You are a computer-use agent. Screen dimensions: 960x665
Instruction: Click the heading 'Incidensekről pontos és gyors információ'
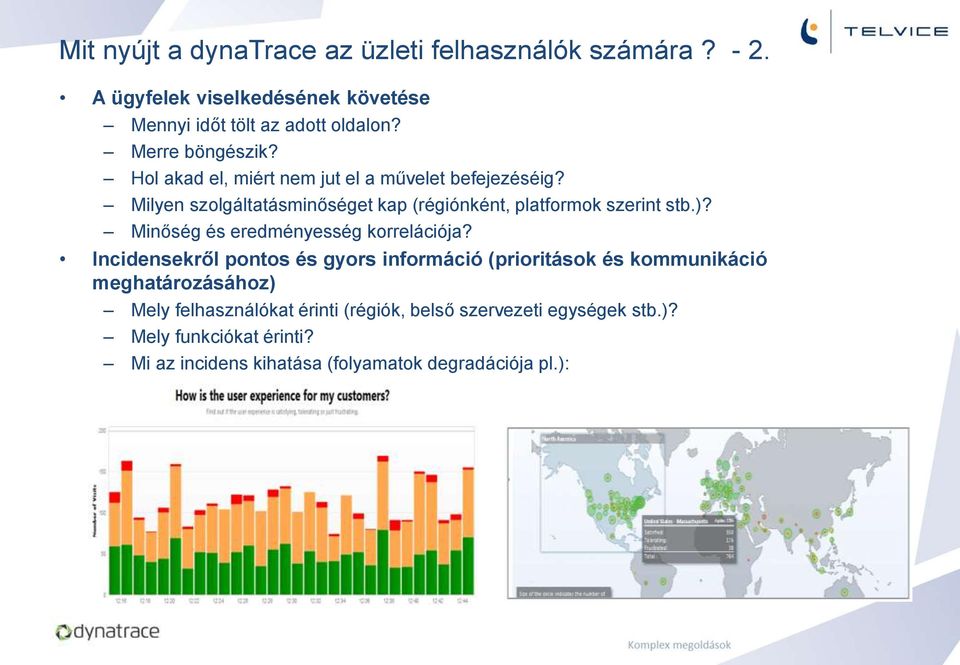[429, 271]
